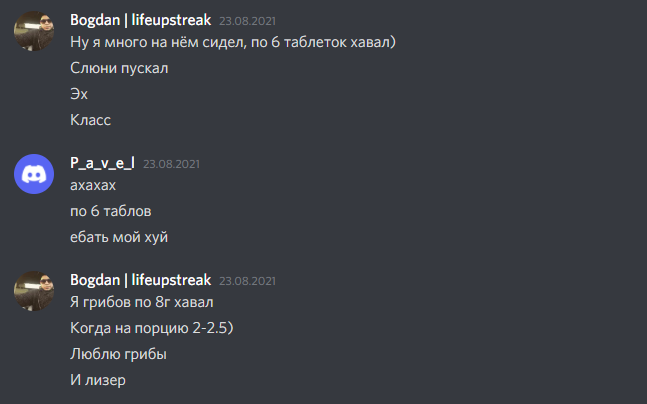Click the first message's 23.08.2021 timestamp

[247, 21]
